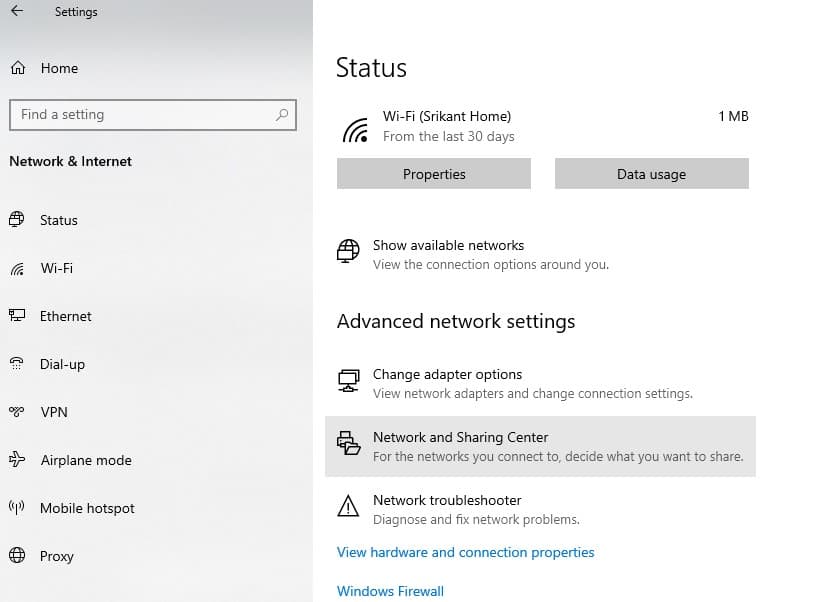Click the Status globe icon in sidebar
835x602 pixels.
[17, 219]
